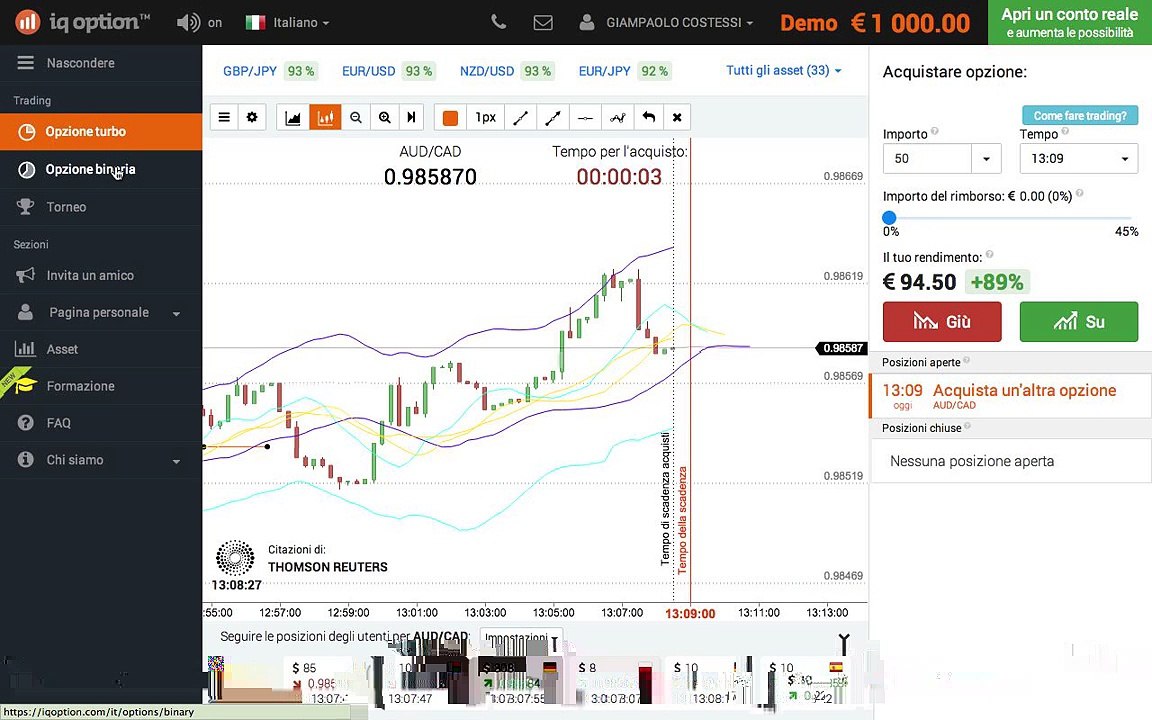Select the arrow ray drawing tool
The height and width of the screenshot is (720, 1152).
552,118
